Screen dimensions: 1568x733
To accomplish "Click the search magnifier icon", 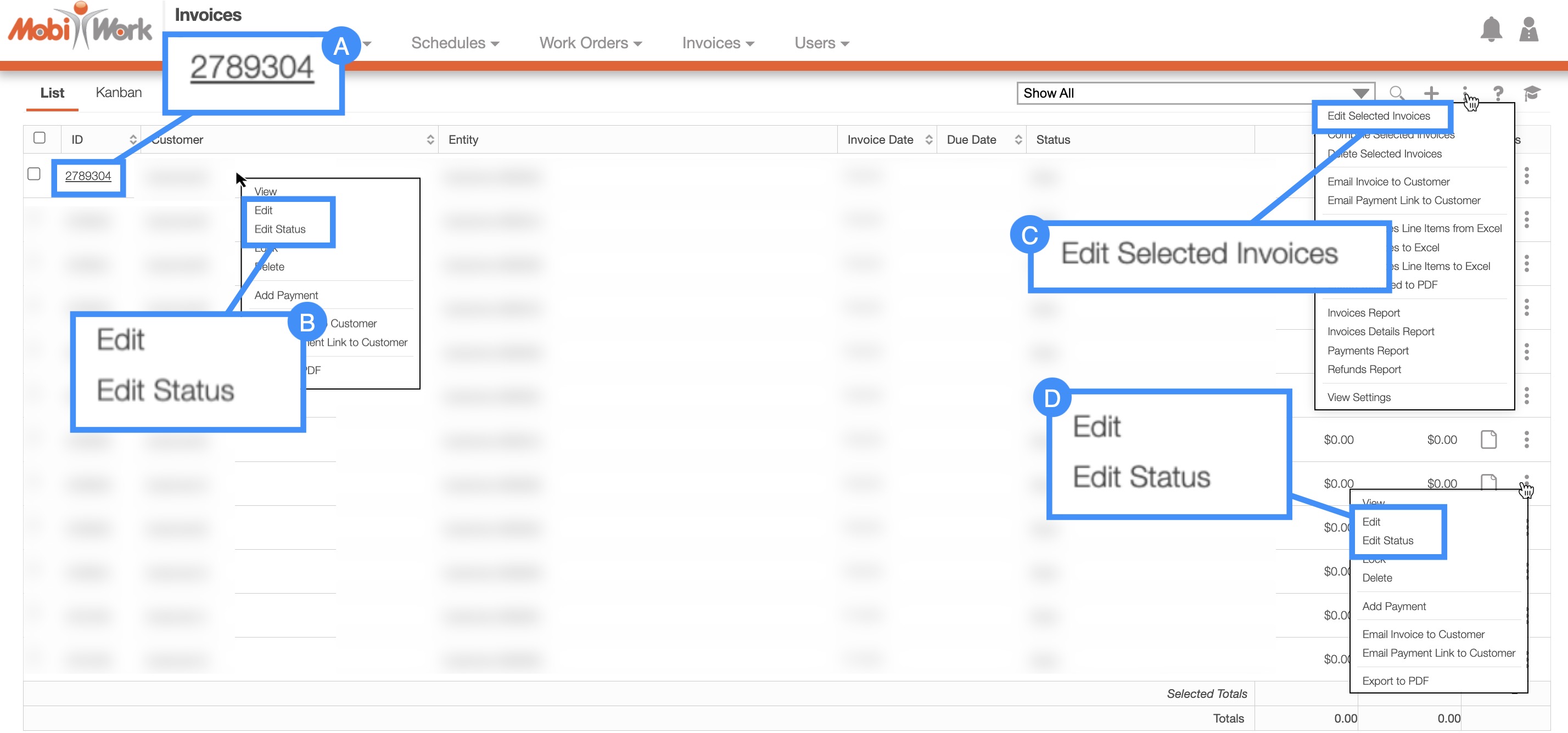I will click(1396, 93).
